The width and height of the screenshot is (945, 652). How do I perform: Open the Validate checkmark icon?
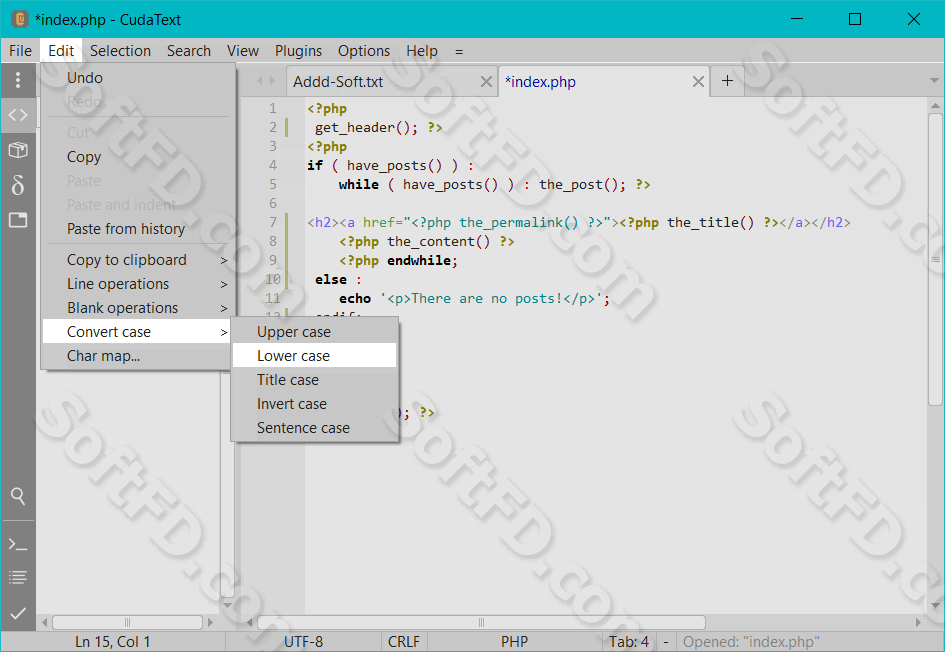[x=18, y=613]
